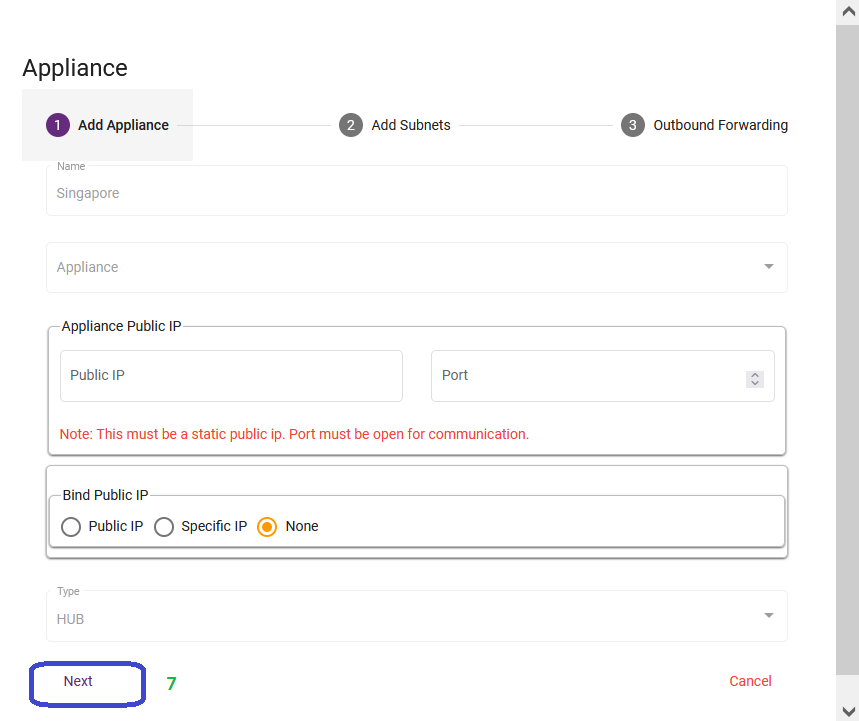859x721 pixels.
Task: Go to the Outbound Forwarding step
Action: tap(720, 125)
